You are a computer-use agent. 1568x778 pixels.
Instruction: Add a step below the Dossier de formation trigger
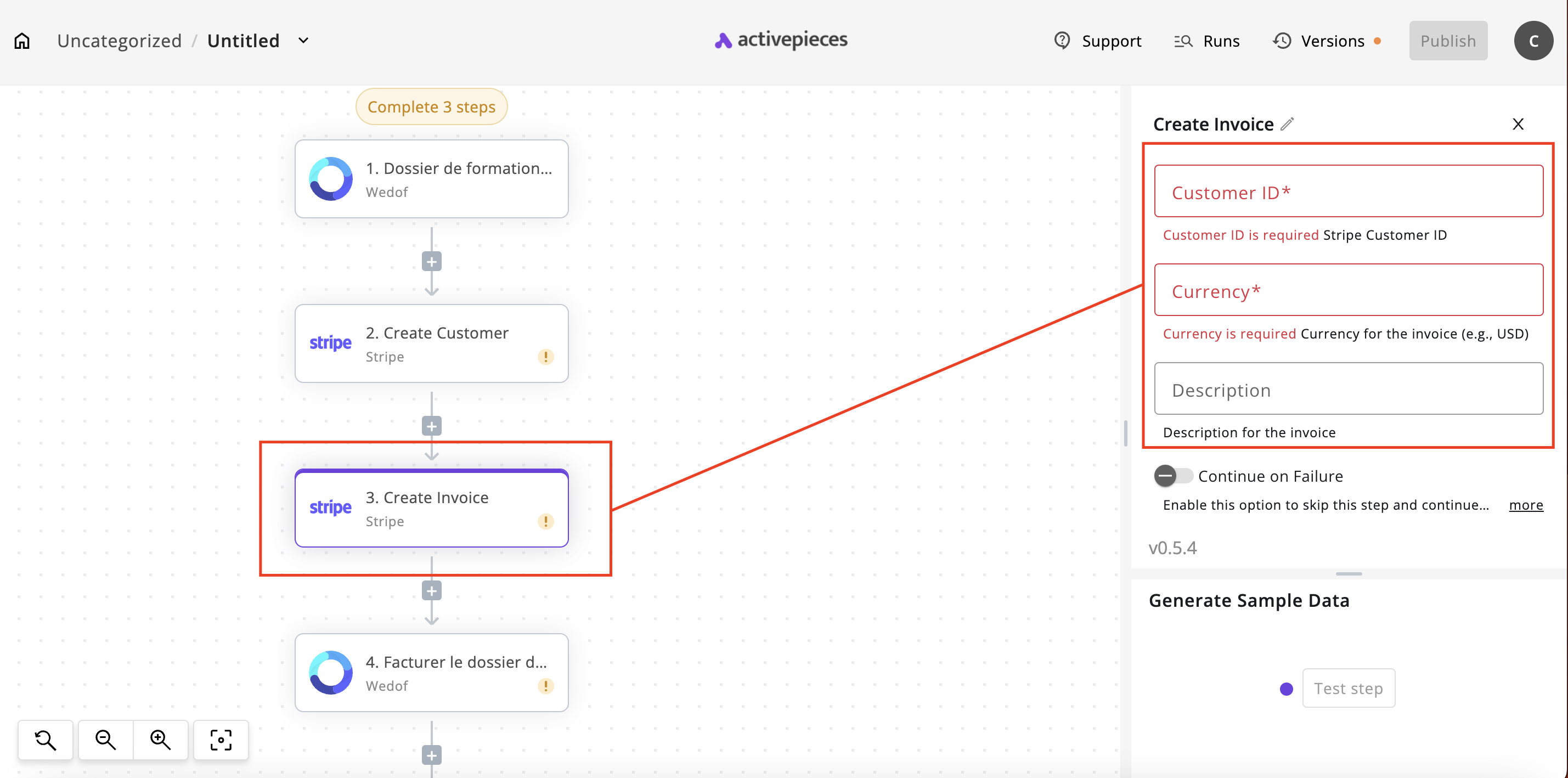432,262
